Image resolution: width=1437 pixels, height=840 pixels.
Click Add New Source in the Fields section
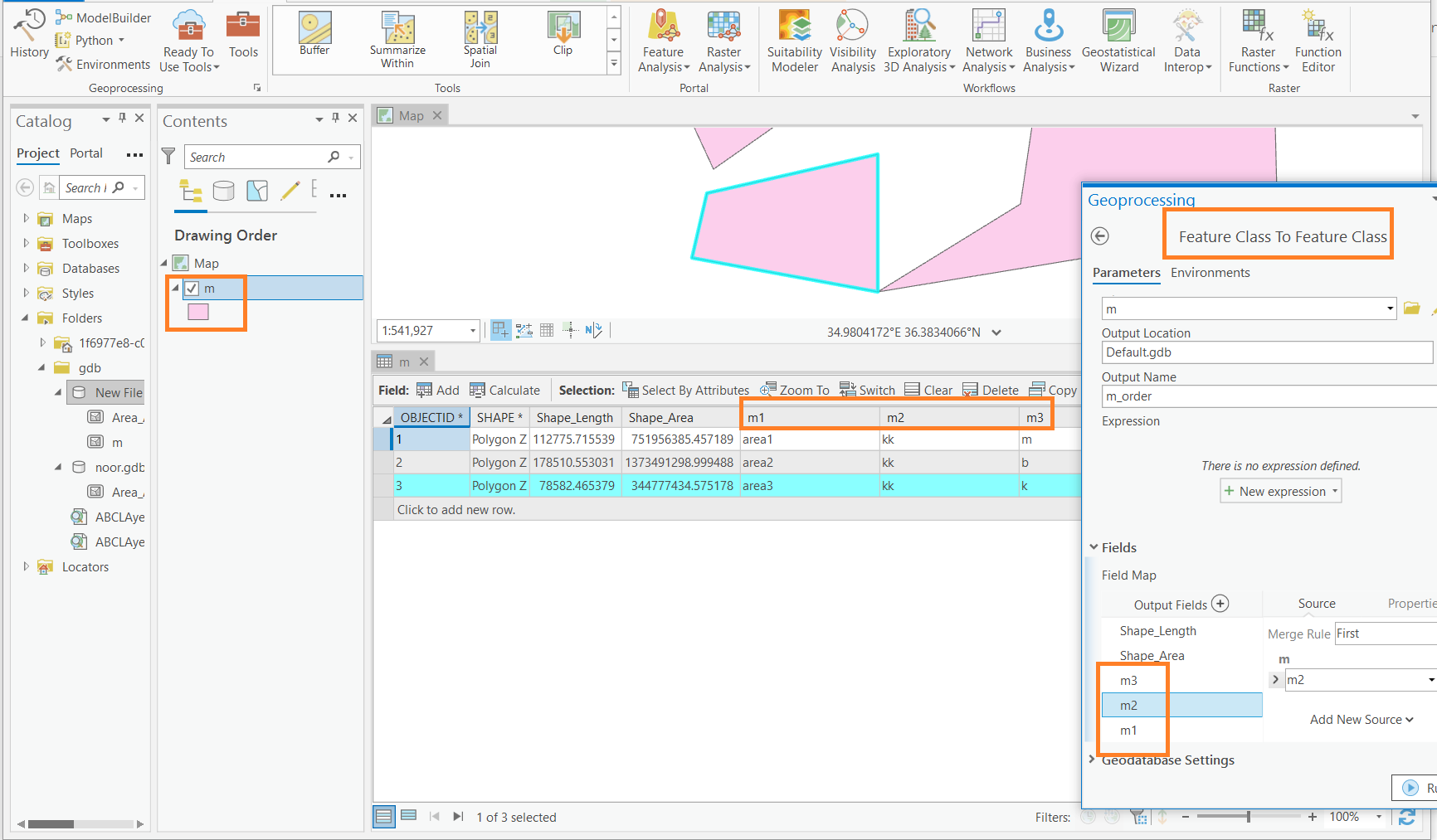point(1361,719)
